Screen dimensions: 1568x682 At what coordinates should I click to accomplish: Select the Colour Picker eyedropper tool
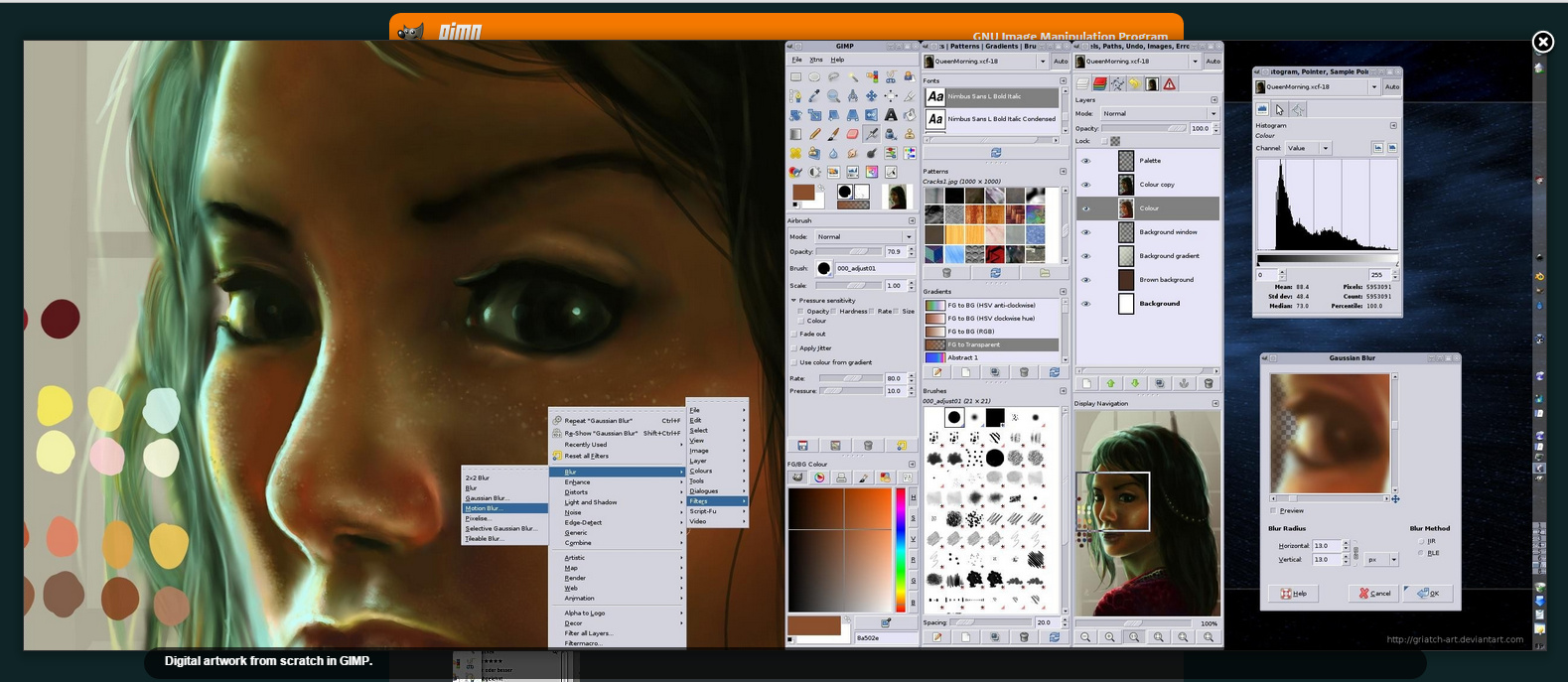pos(814,95)
